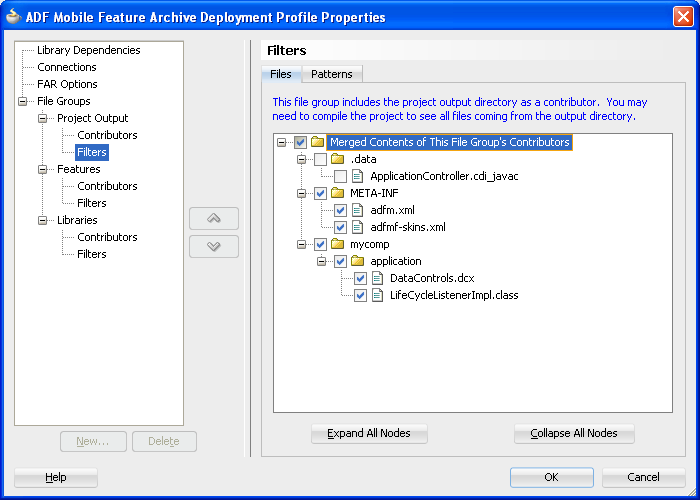Select the Merged Contents root label

(450, 142)
